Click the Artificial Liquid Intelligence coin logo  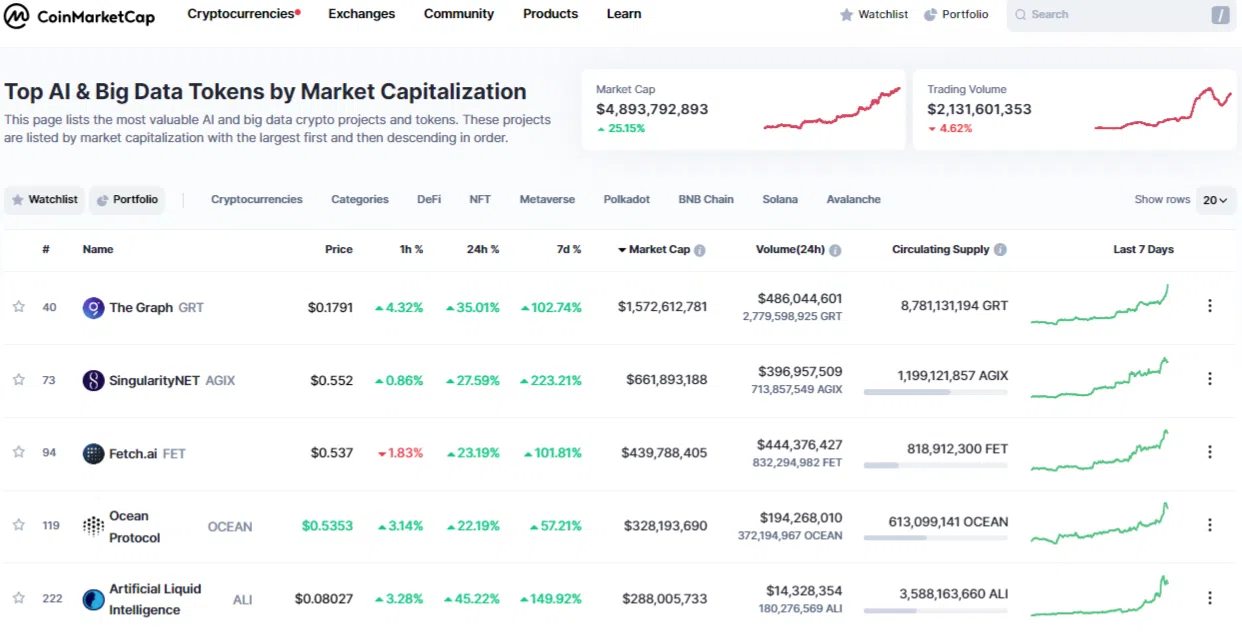[x=93, y=599]
